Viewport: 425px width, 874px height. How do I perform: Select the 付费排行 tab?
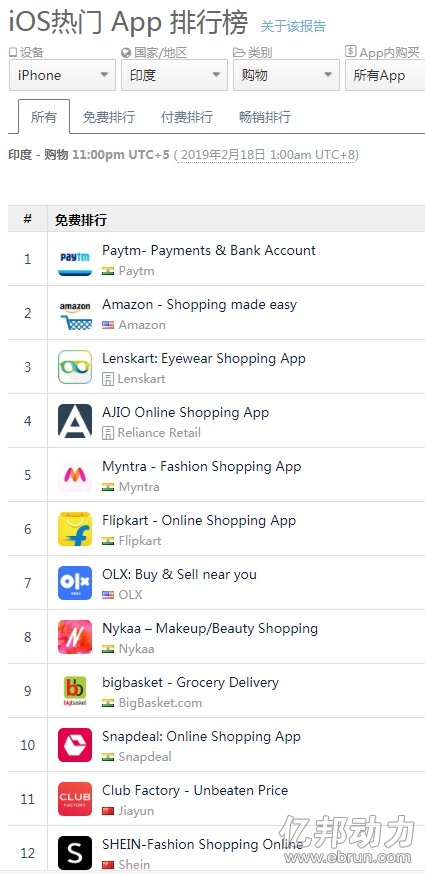(x=187, y=117)
